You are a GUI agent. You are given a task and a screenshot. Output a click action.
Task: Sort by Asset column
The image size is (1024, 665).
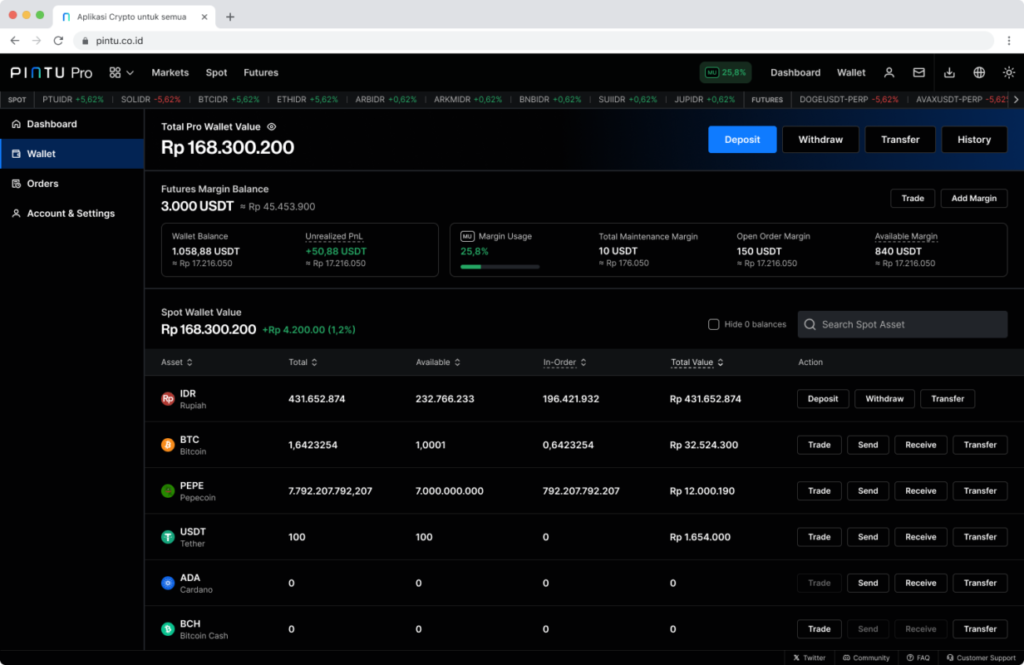(176, 362)
